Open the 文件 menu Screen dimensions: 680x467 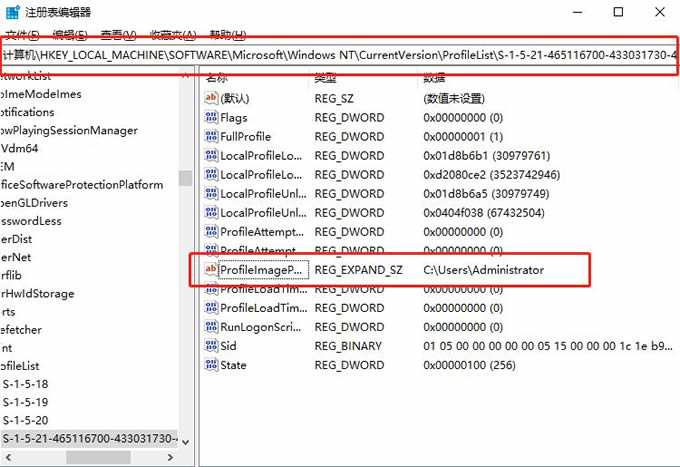pyautogui.click(x=22, y=33)
